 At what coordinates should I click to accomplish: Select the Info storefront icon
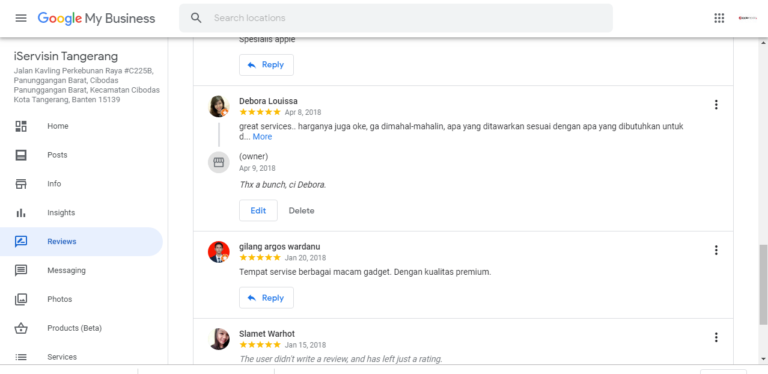click(21, 184)
